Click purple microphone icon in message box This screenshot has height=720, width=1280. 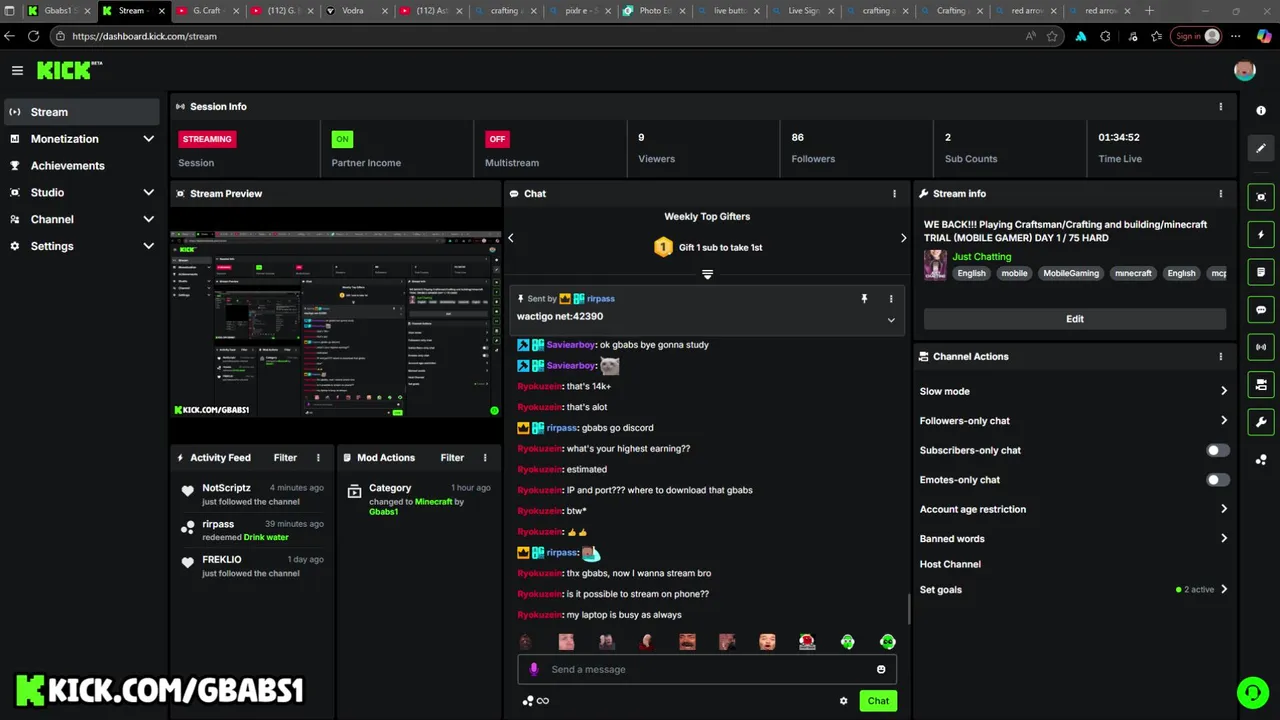click(x=534, y=669)
